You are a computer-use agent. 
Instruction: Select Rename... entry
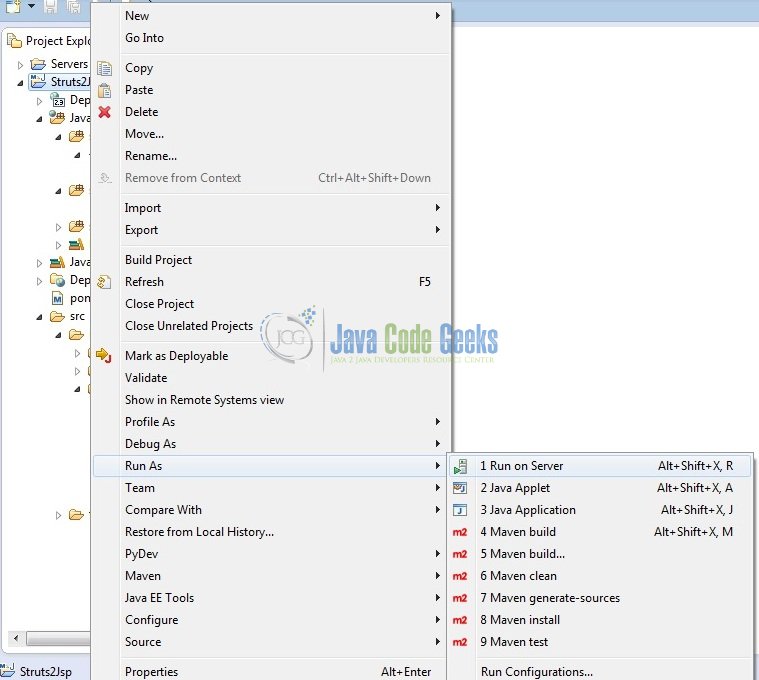270,156
